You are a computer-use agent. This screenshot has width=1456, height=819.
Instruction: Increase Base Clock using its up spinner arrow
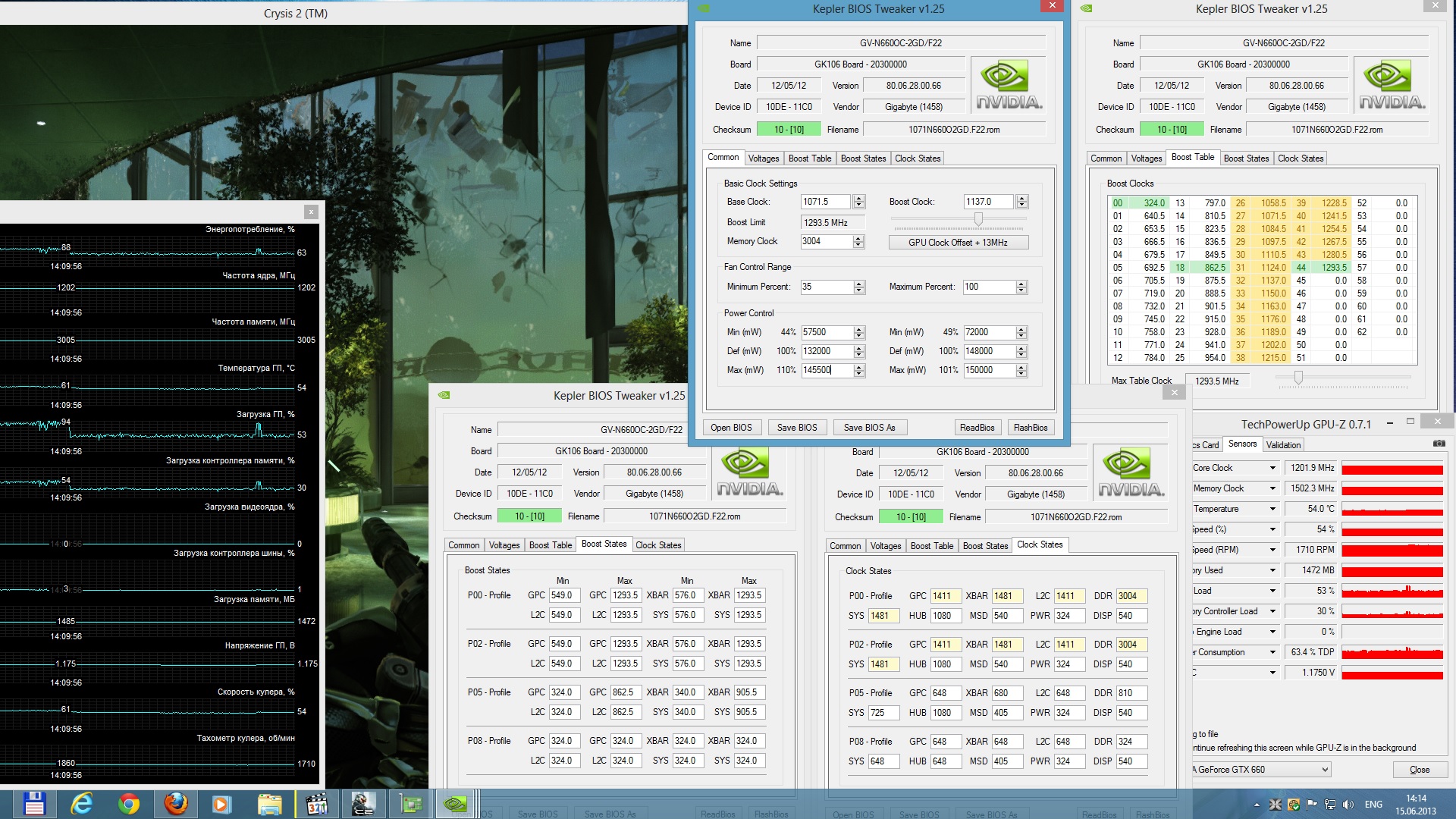point(858,199)
